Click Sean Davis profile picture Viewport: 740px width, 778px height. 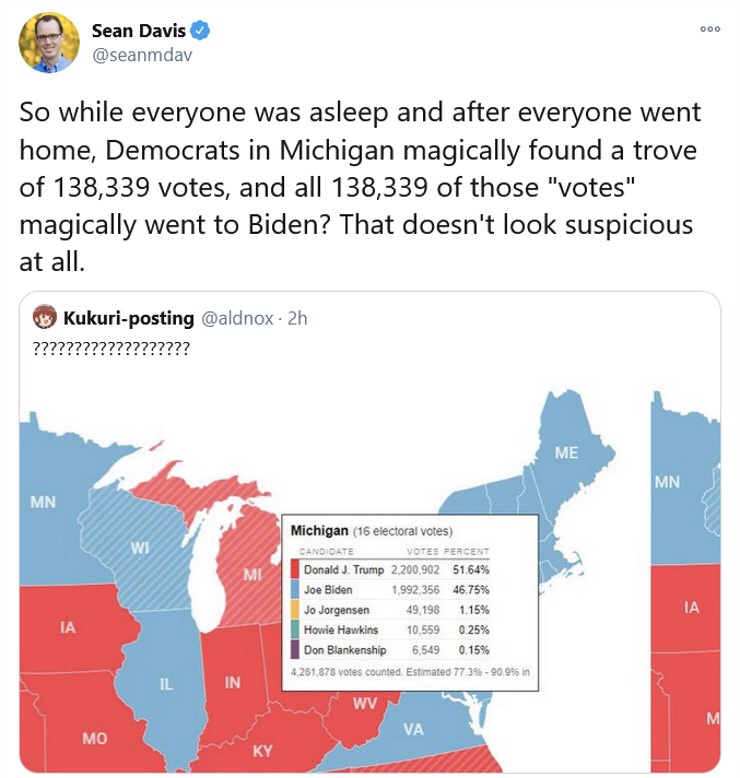tap(49, 42)
